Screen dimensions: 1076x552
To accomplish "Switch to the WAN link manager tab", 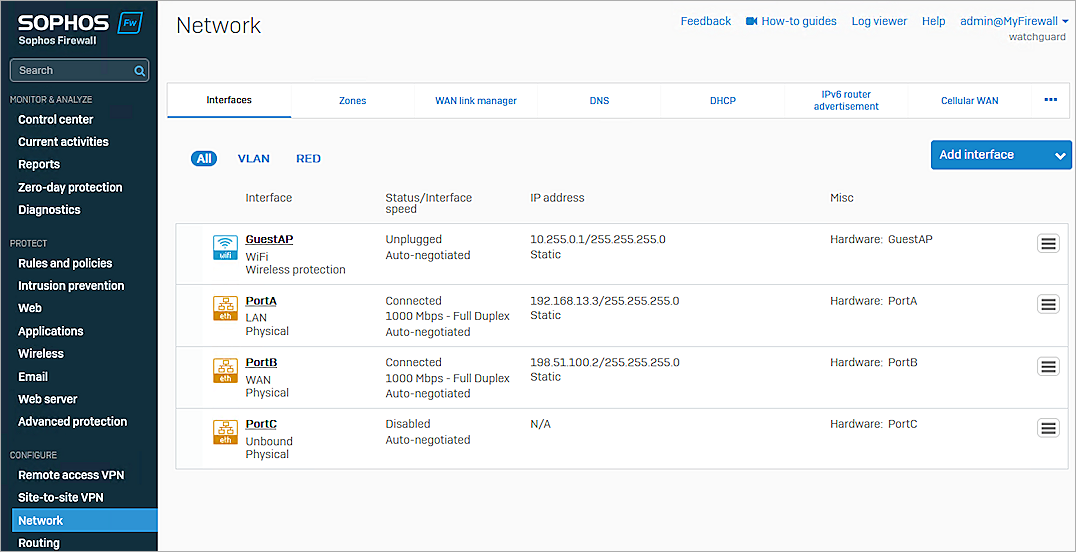I will (x=476, y=101).
